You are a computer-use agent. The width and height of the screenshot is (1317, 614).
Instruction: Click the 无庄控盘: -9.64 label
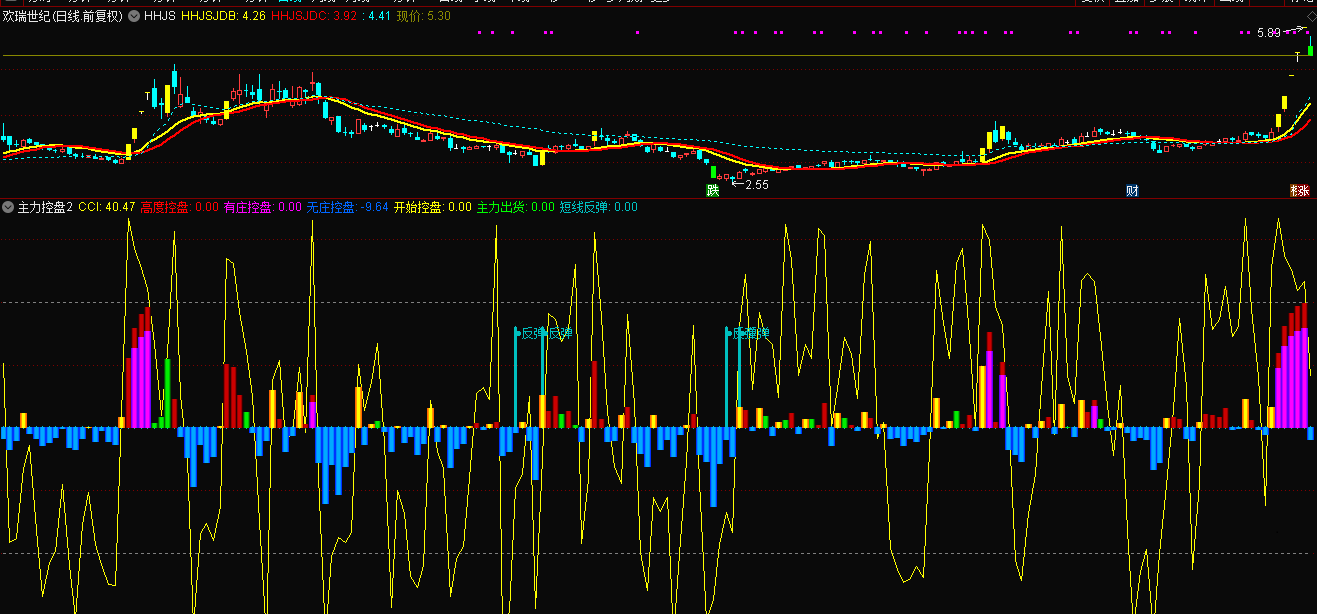tap(348, 207)
